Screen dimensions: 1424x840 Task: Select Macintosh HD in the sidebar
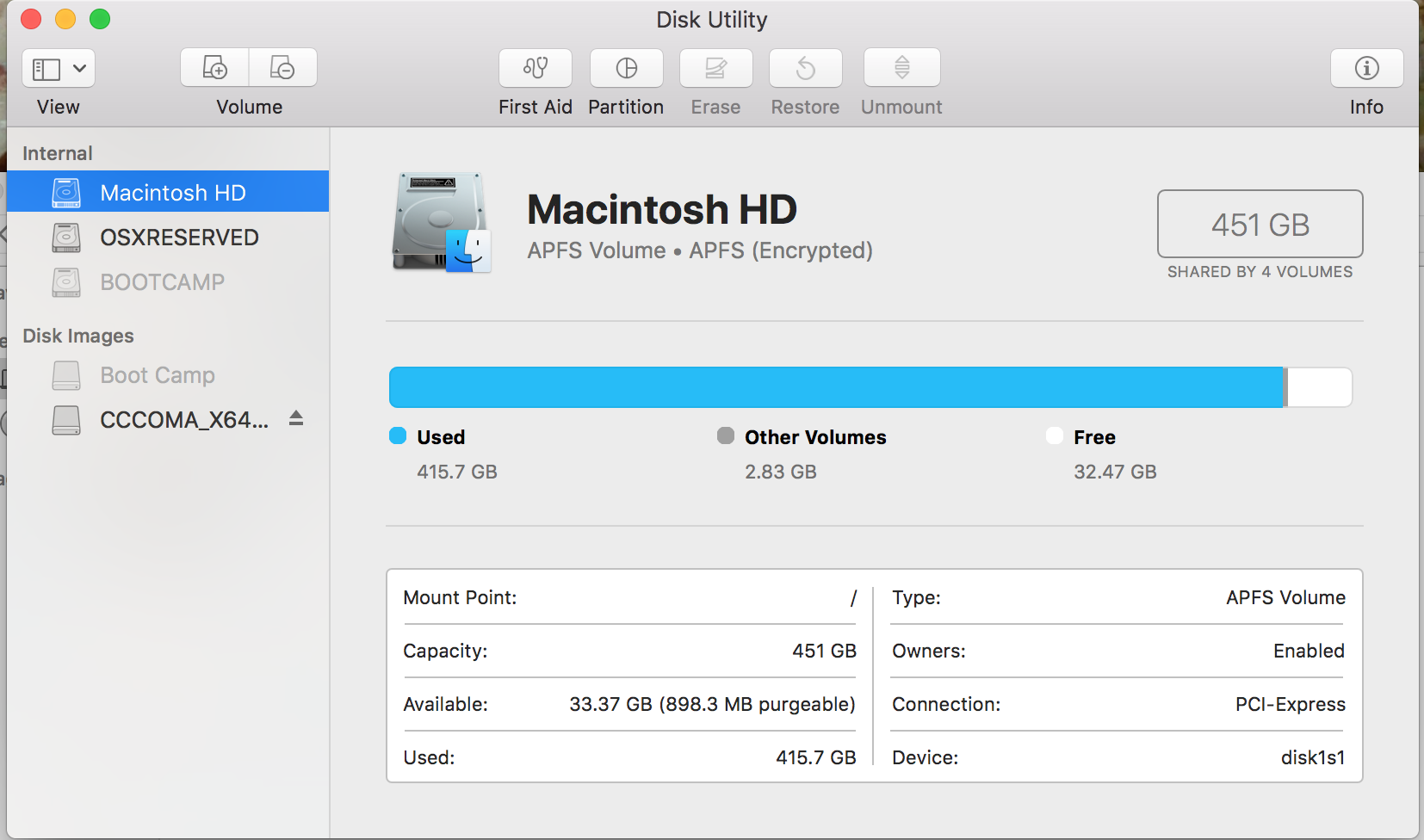[x=168, y=191]
